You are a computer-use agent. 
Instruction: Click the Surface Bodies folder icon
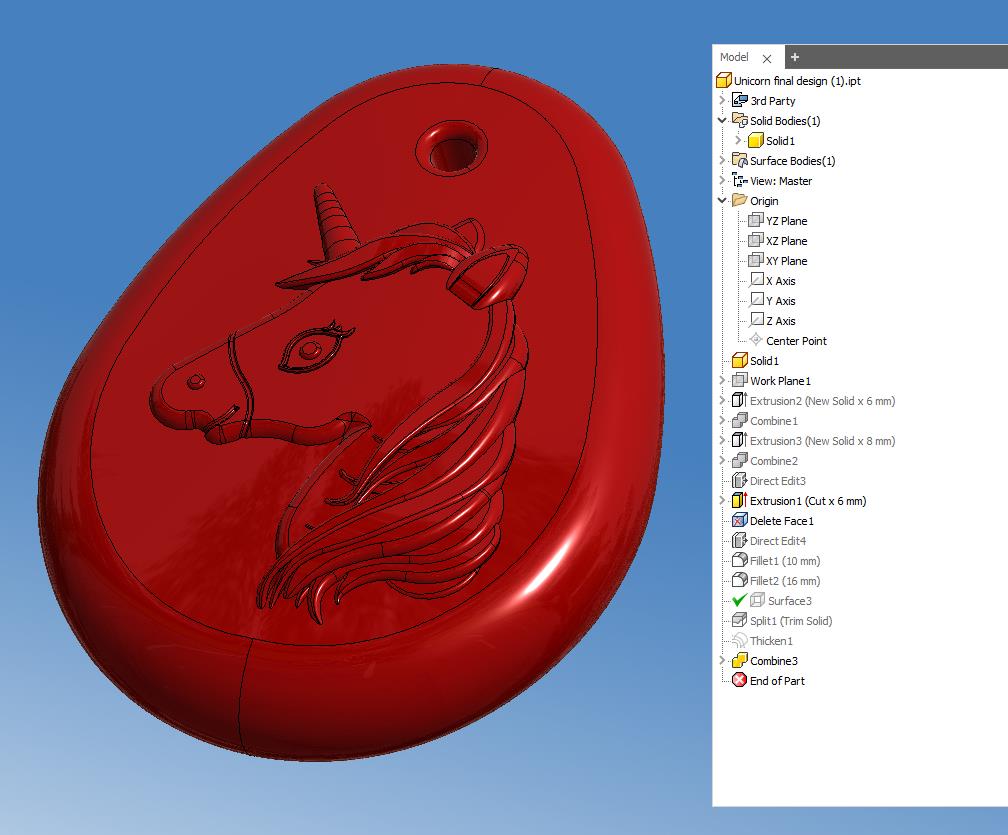coord(740,160)
